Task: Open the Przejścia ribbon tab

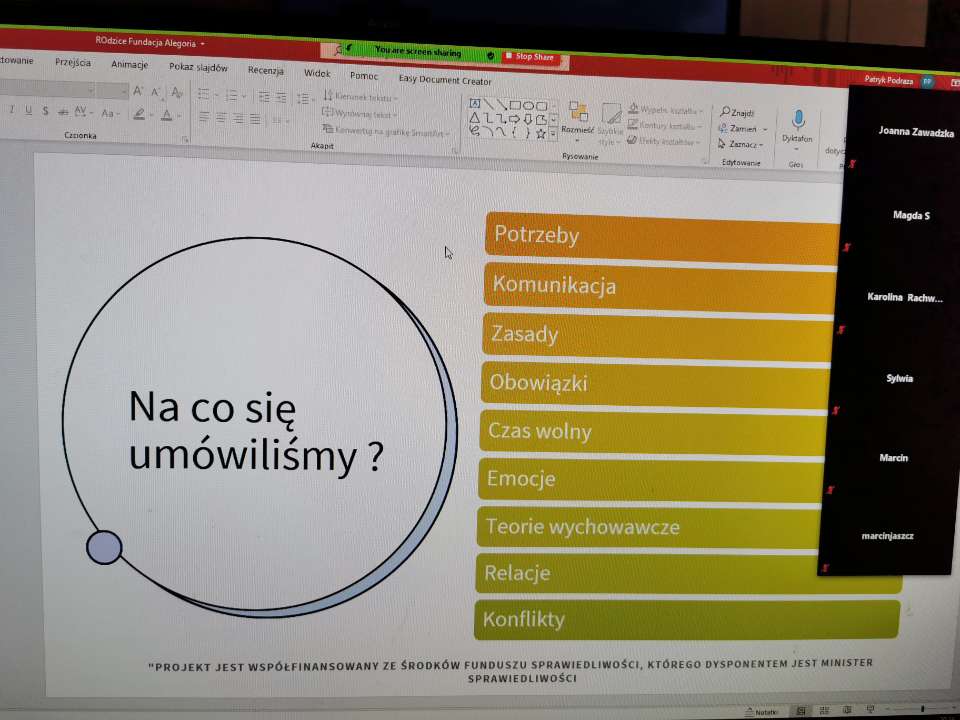Action: pyautogui.click(x=73, y=62)
